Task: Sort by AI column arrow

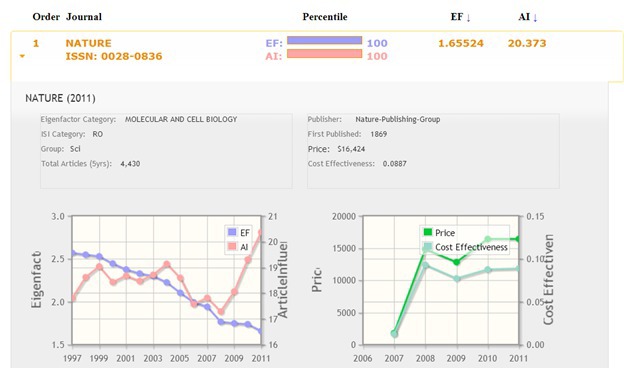Action: point(535,17)
